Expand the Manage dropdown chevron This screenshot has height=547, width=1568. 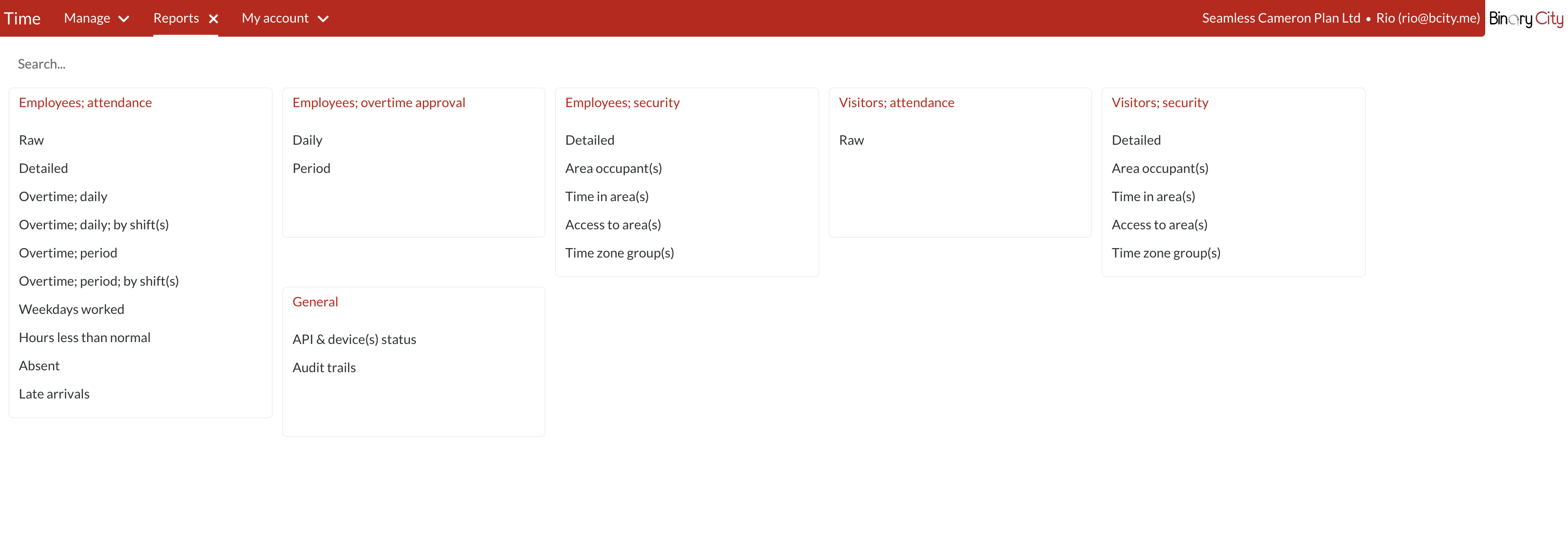point(124,19)
